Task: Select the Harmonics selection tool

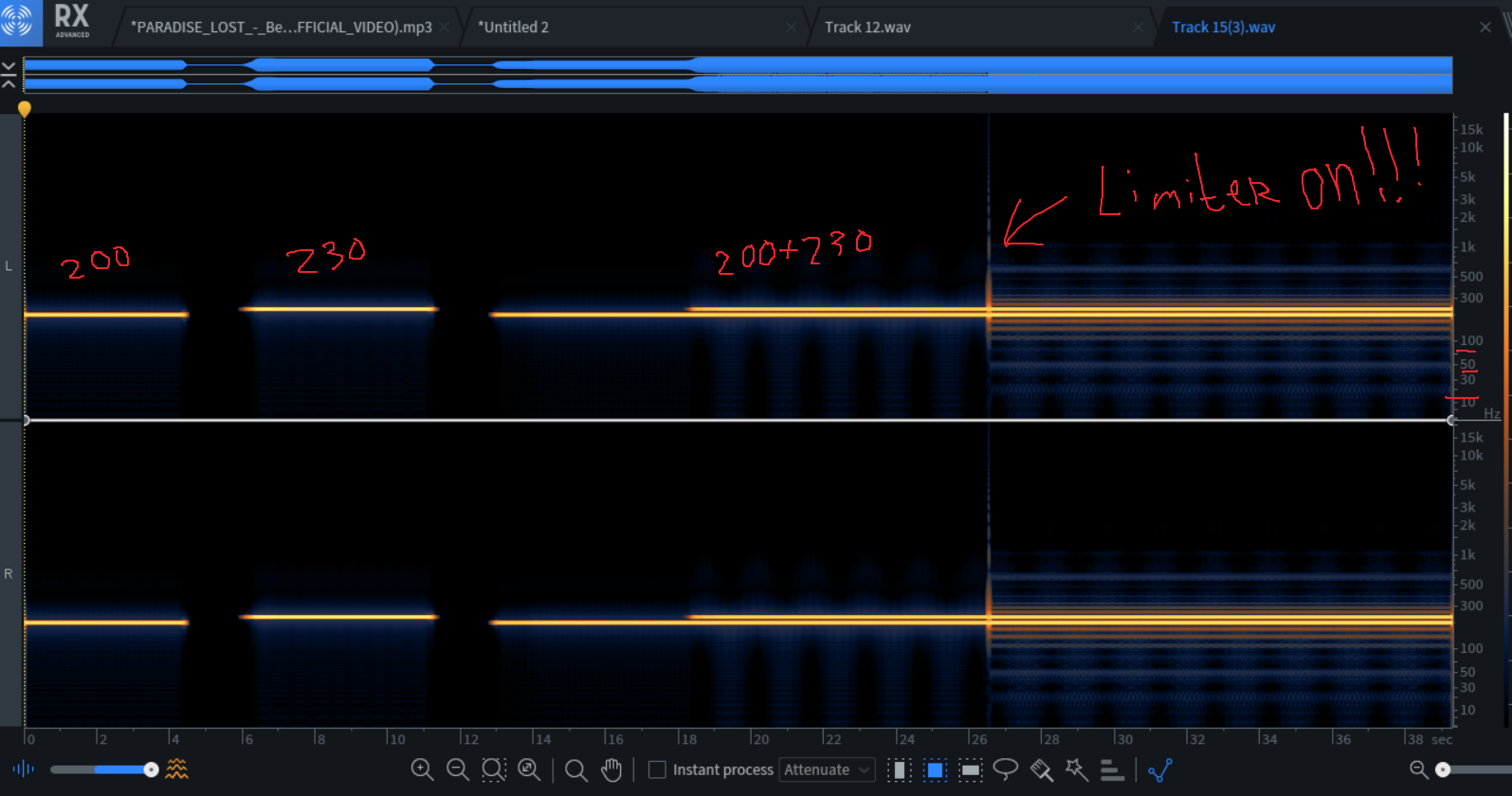Action: pos(1112,770)
